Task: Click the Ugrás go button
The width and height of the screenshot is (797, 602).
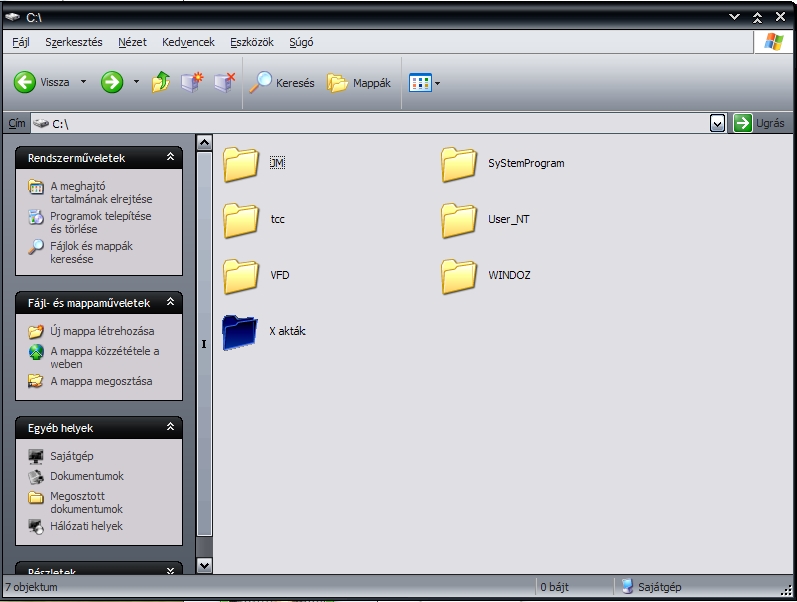Action: point(759,123)
